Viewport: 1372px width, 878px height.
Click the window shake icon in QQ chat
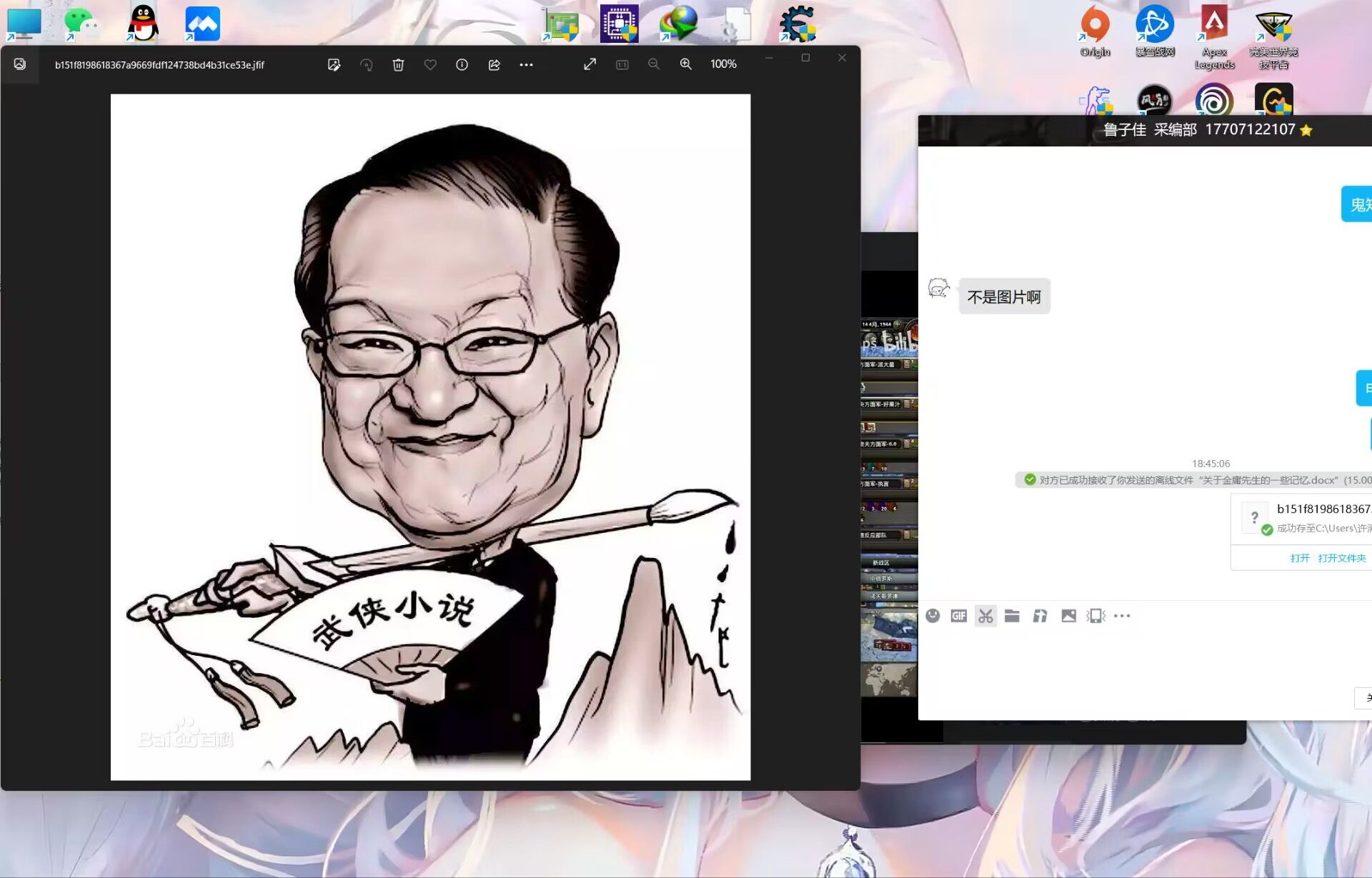[1095, 616]
